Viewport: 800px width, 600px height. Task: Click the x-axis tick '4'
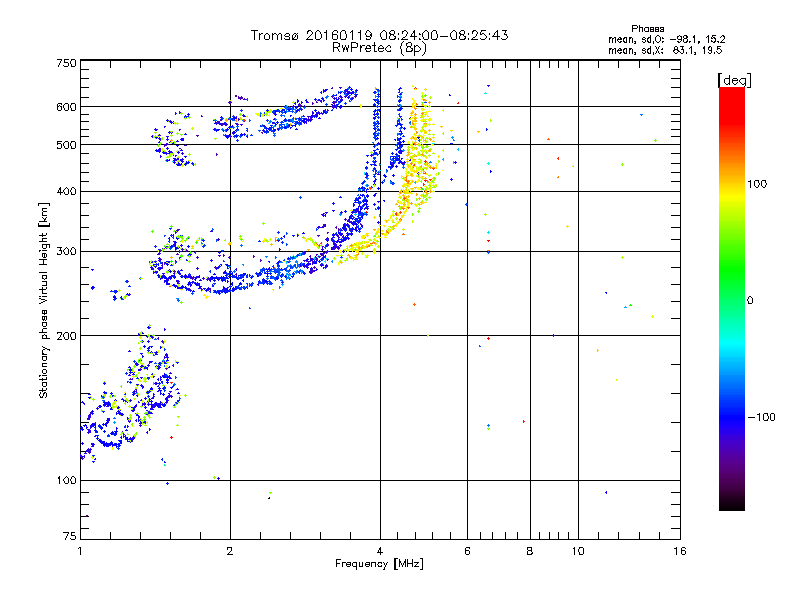(380, 551)
